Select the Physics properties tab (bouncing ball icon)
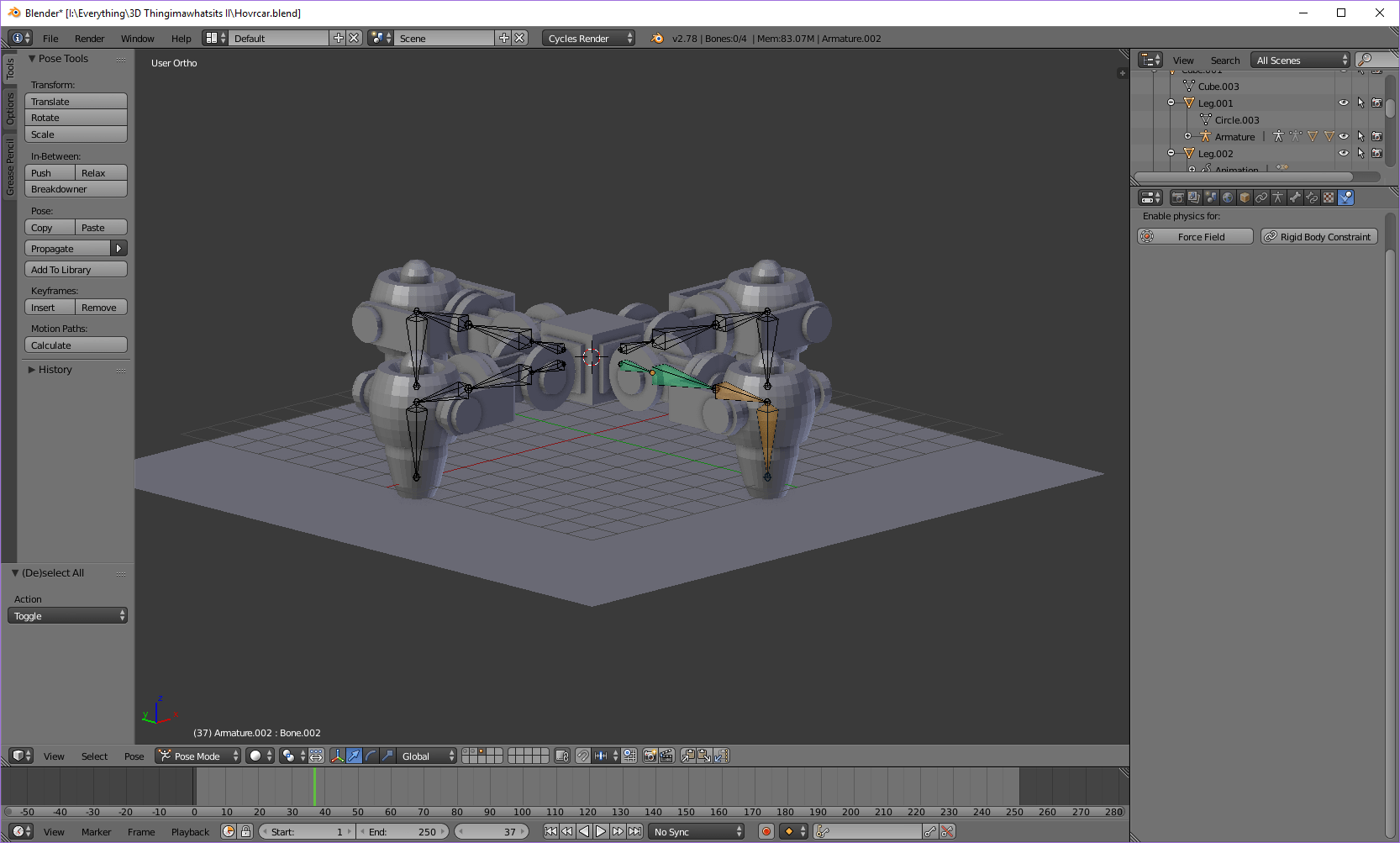This screenshot has width=1400, height=843. [x=1346, y=197]
